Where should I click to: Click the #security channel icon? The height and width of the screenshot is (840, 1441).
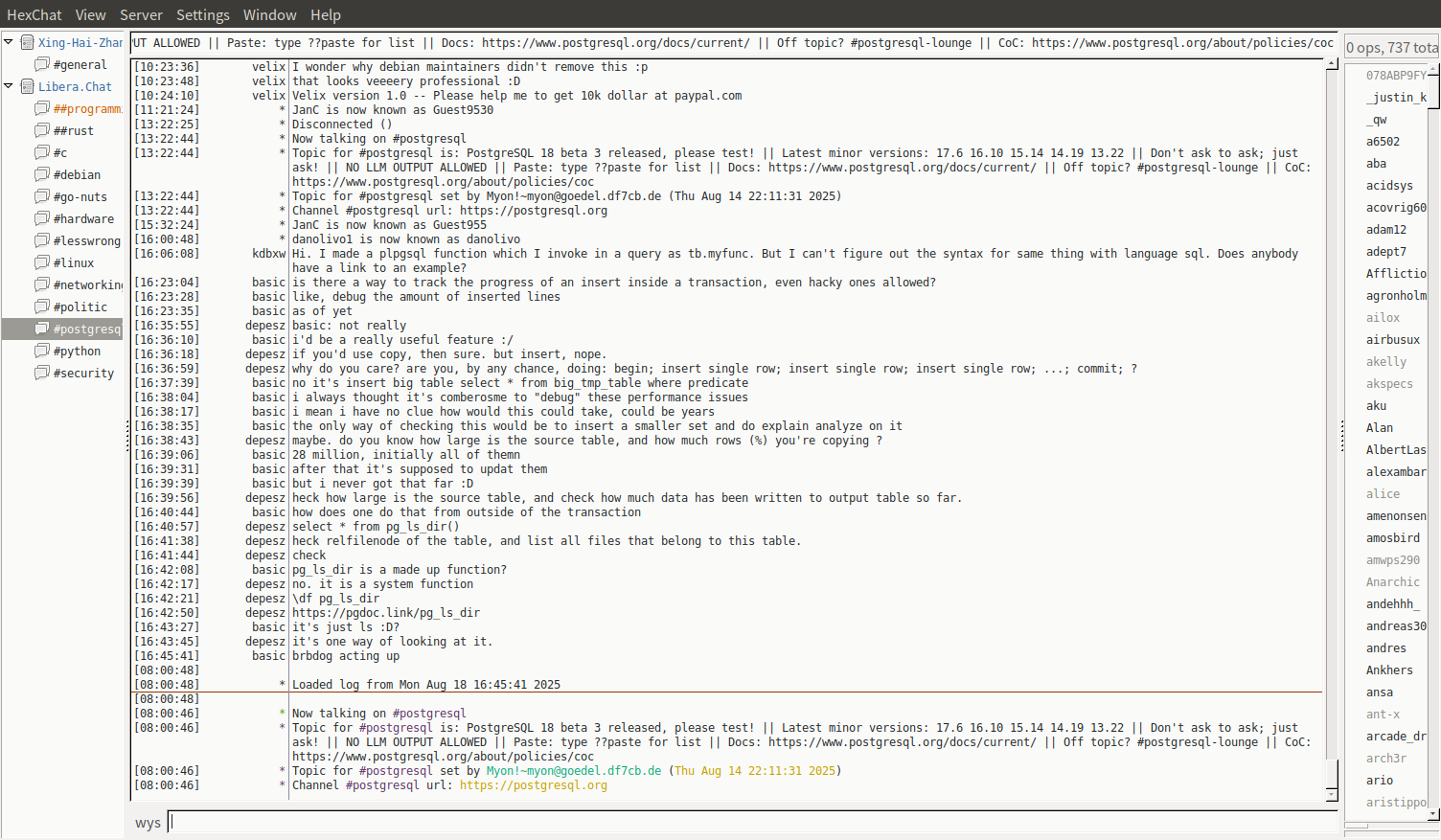[x=42, y=373]
